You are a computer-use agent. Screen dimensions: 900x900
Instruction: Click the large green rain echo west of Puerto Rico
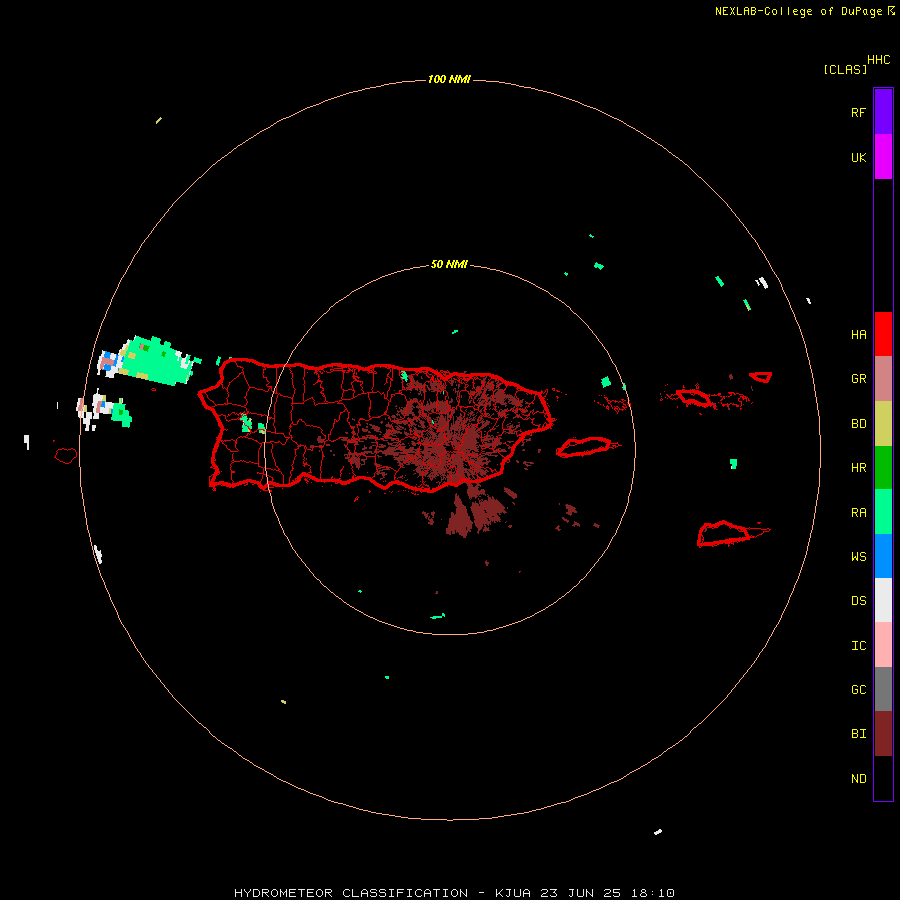tap(156, 362)
